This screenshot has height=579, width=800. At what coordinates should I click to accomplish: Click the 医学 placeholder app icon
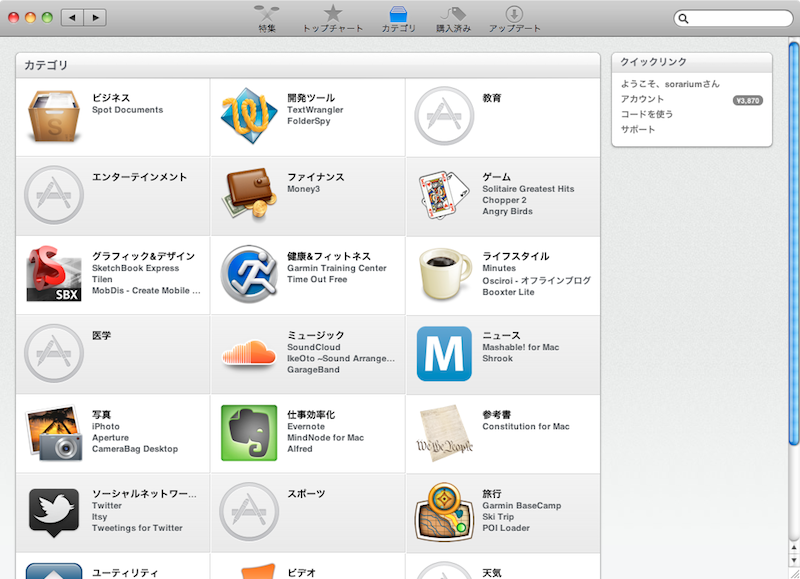tap(54, 353)
